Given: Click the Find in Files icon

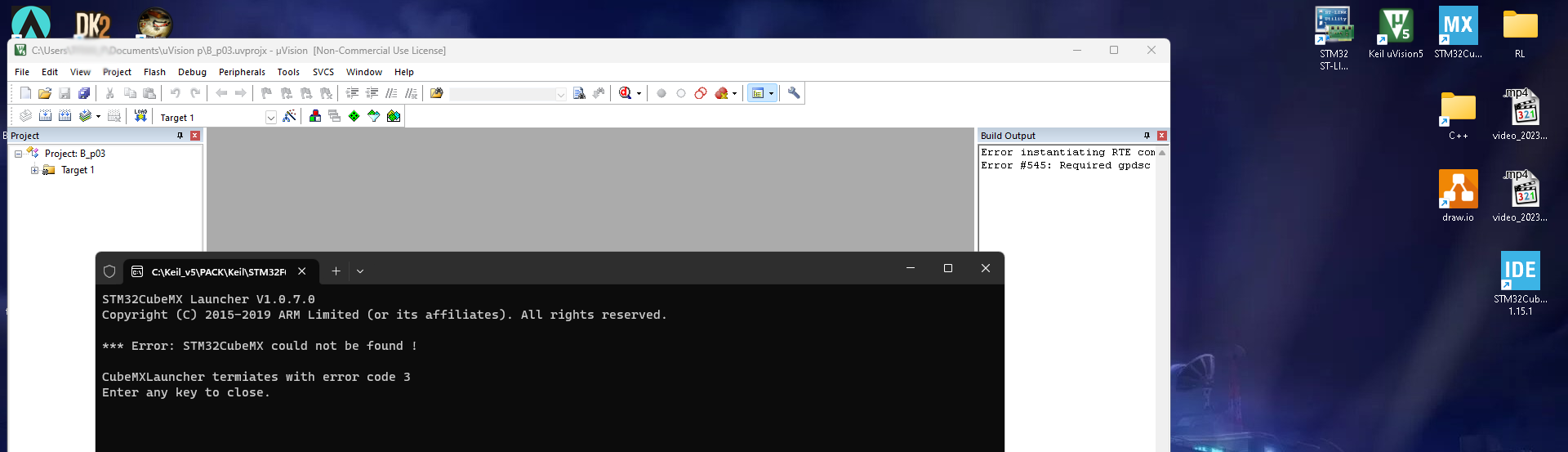Looking at the screenshot, I should pyautogui.click(x=437, y=93).
